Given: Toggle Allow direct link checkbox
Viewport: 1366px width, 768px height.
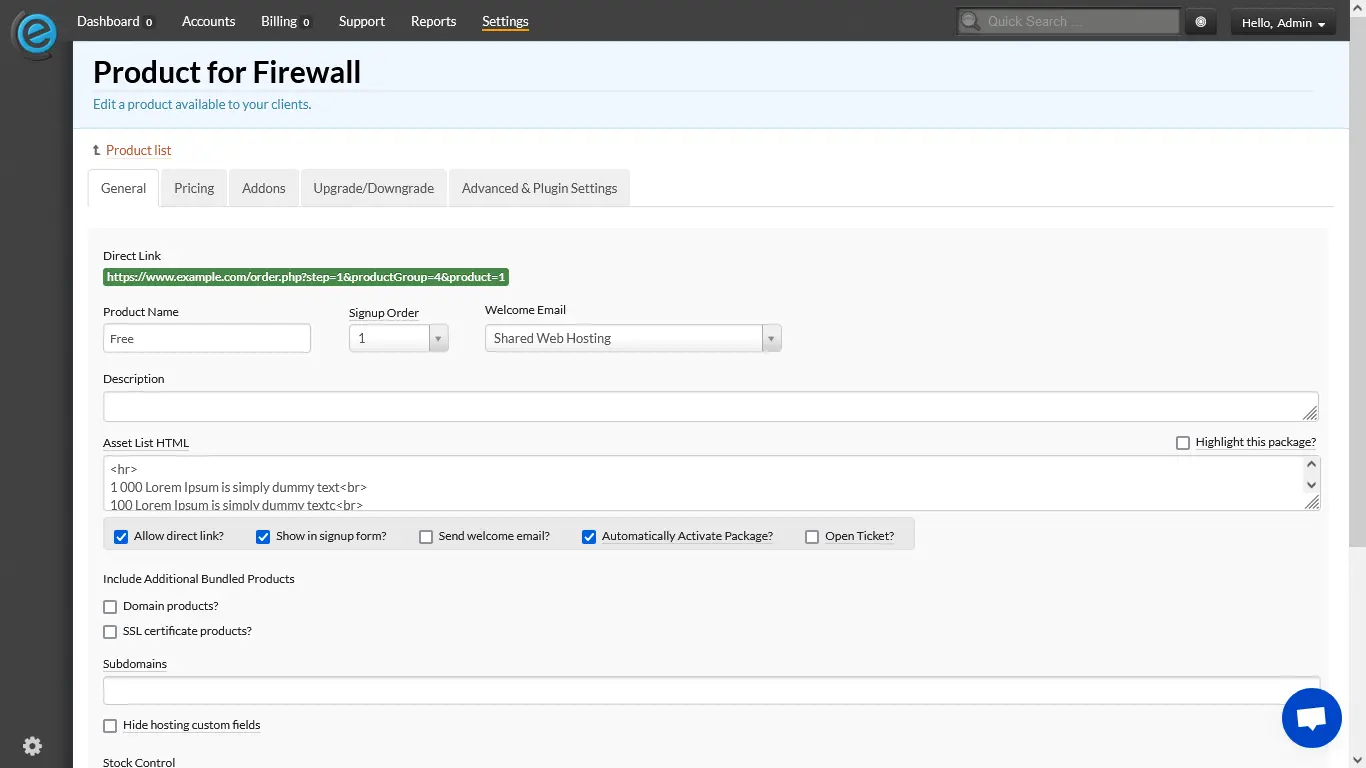Looking at the screenshot, I should coord(121,537).
